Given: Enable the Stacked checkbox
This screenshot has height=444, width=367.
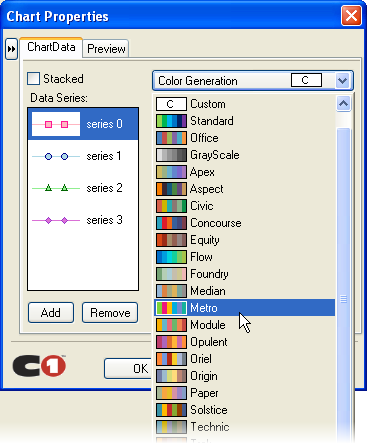Looking at the screenshot, I should pos(34,79).
